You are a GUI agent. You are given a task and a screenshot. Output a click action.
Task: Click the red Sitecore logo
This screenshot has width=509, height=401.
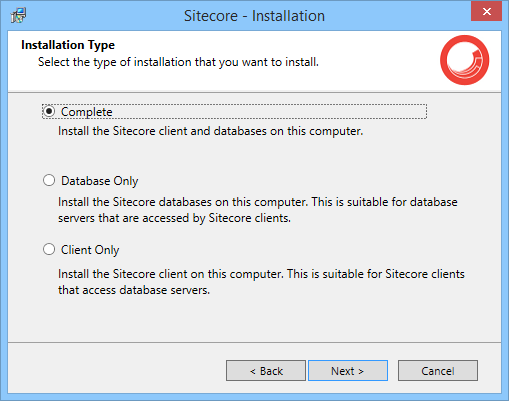(x=465, y=60)
